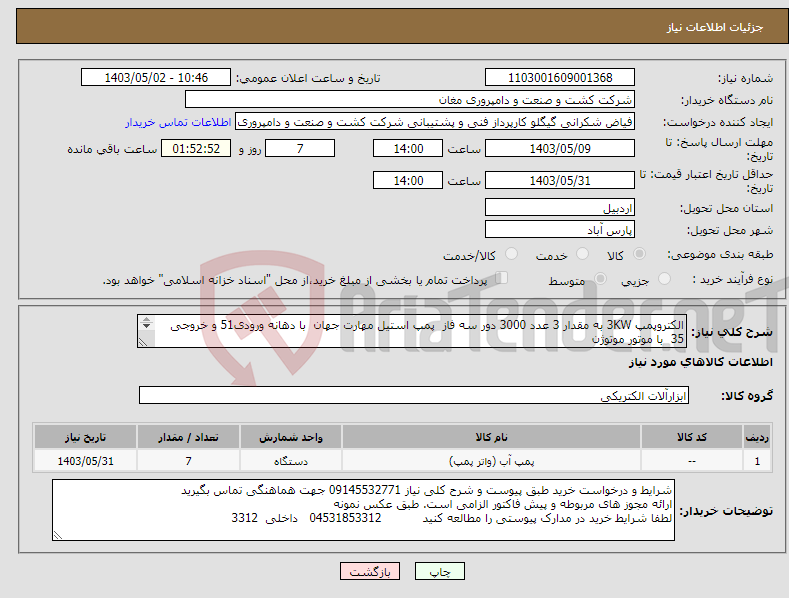Select the جزیی purchase type radio
The height and width of the screenshot is (598, 789).
point(664,278)
